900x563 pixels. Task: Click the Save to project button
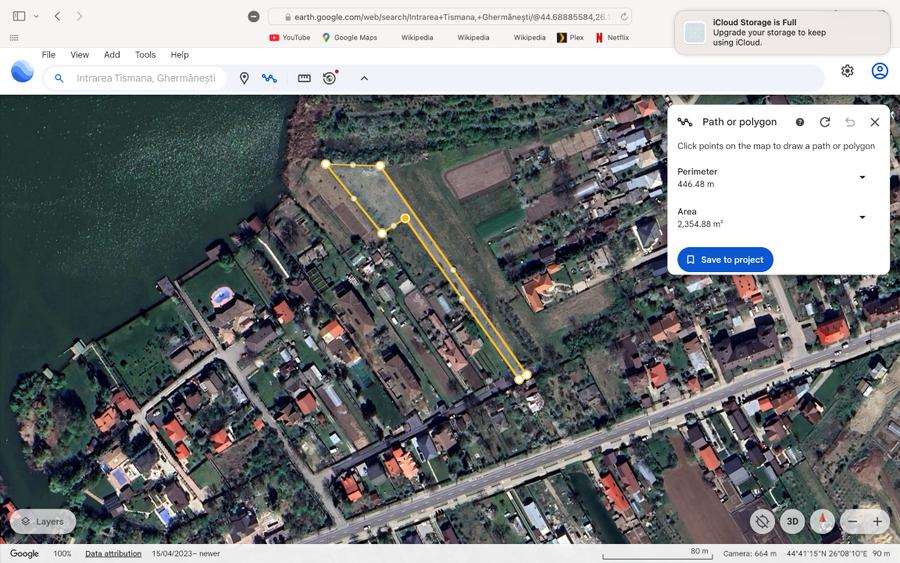[725, 260]
